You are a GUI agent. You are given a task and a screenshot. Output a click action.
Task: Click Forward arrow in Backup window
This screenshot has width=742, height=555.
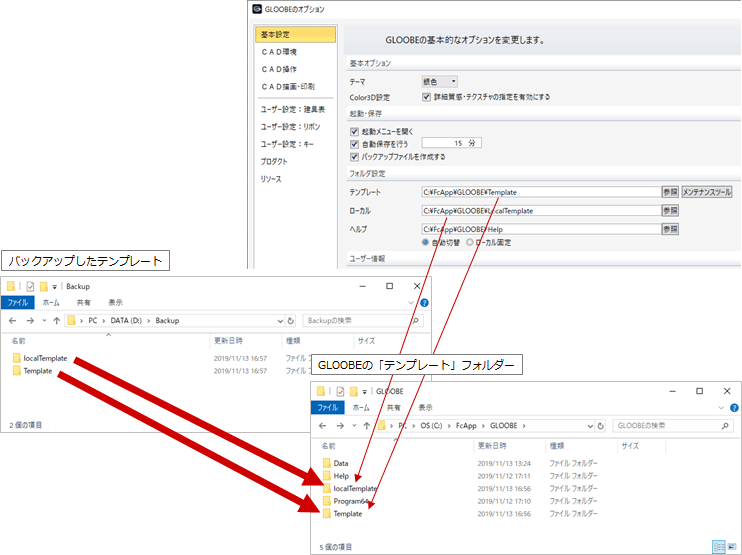(30, 321)
